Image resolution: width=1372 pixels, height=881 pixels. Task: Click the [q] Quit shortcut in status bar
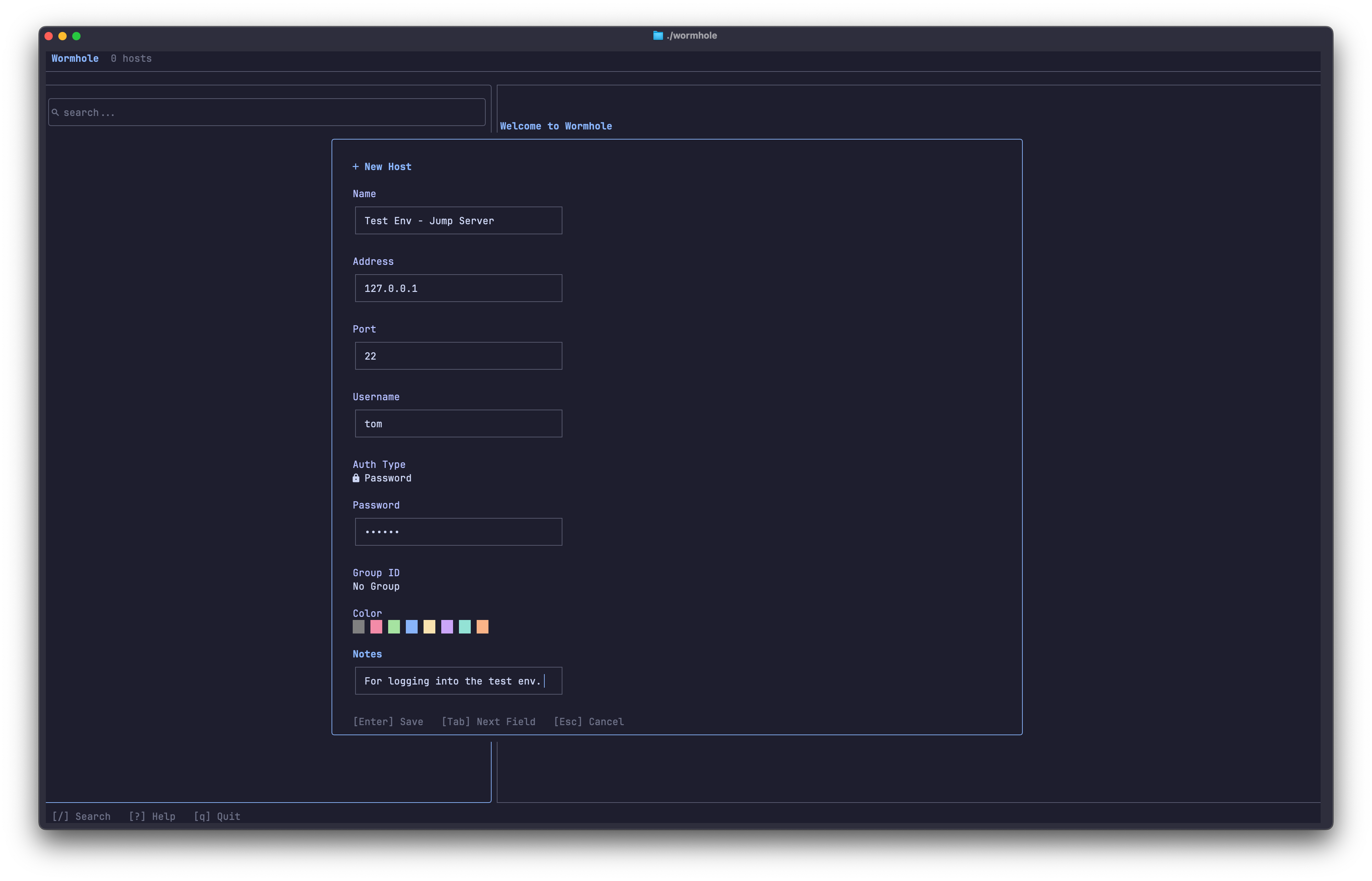(x=217, y=816)
